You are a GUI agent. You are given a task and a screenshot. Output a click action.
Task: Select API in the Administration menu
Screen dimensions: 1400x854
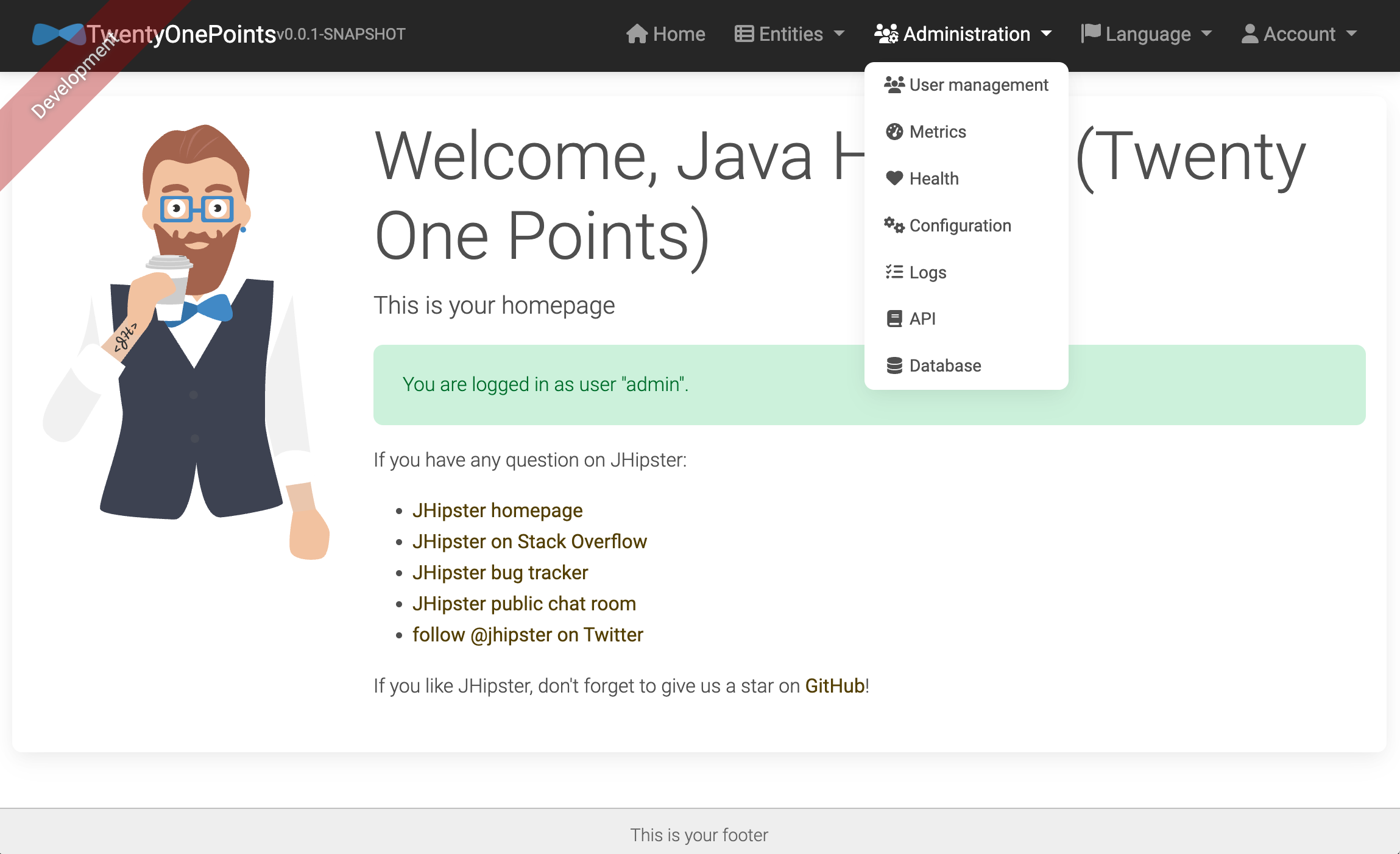[966, 319]
